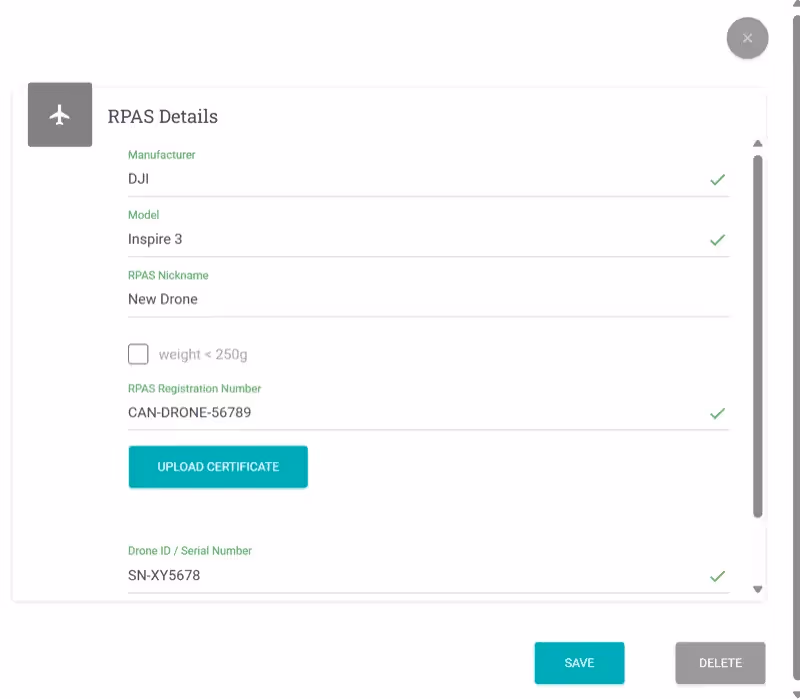The height and width of the screenshot is (699, 800).
Task: Click the form's vertical scrollbar thumb
Action: pos(757,335)
